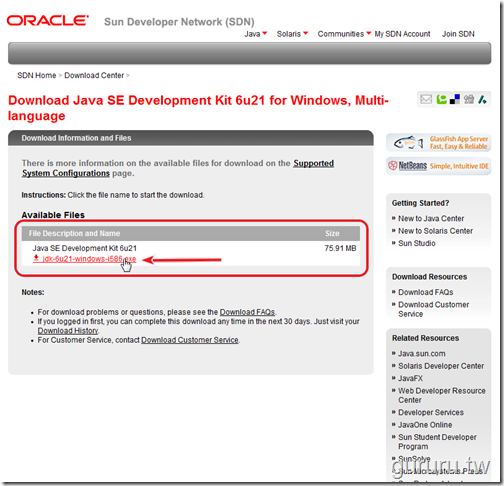Click the Related Resources heading
The height and width of the screenshot is (486, 504).
(425, 338)
